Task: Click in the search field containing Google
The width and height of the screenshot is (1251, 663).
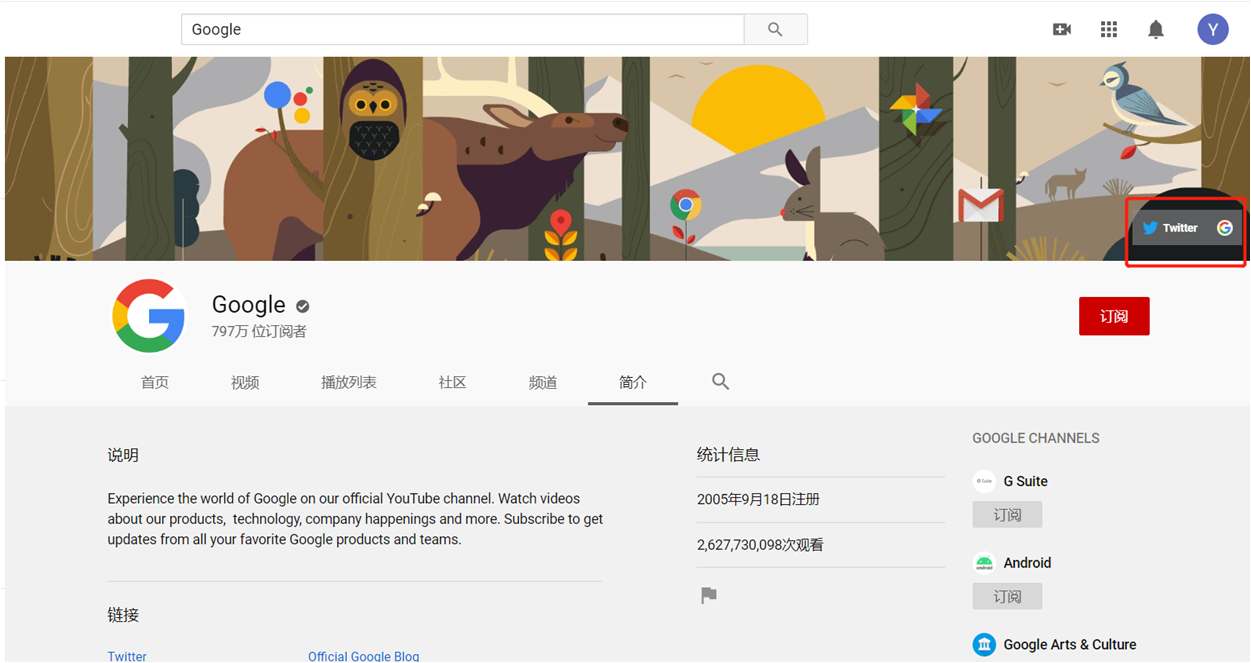Action: point(462,30)
